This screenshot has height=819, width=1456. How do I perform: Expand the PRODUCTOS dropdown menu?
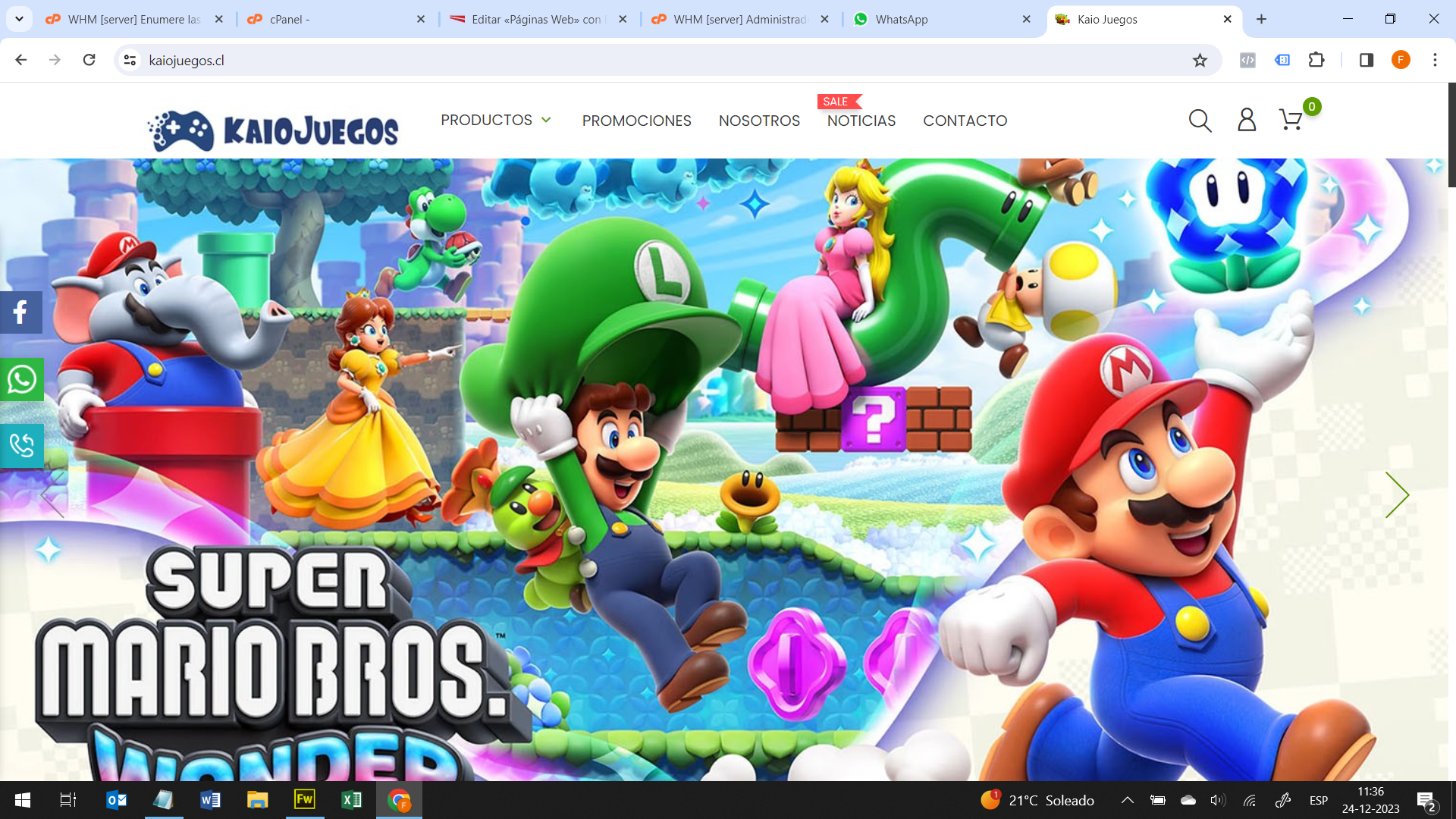pyautogui.click(x=496, y=121)
